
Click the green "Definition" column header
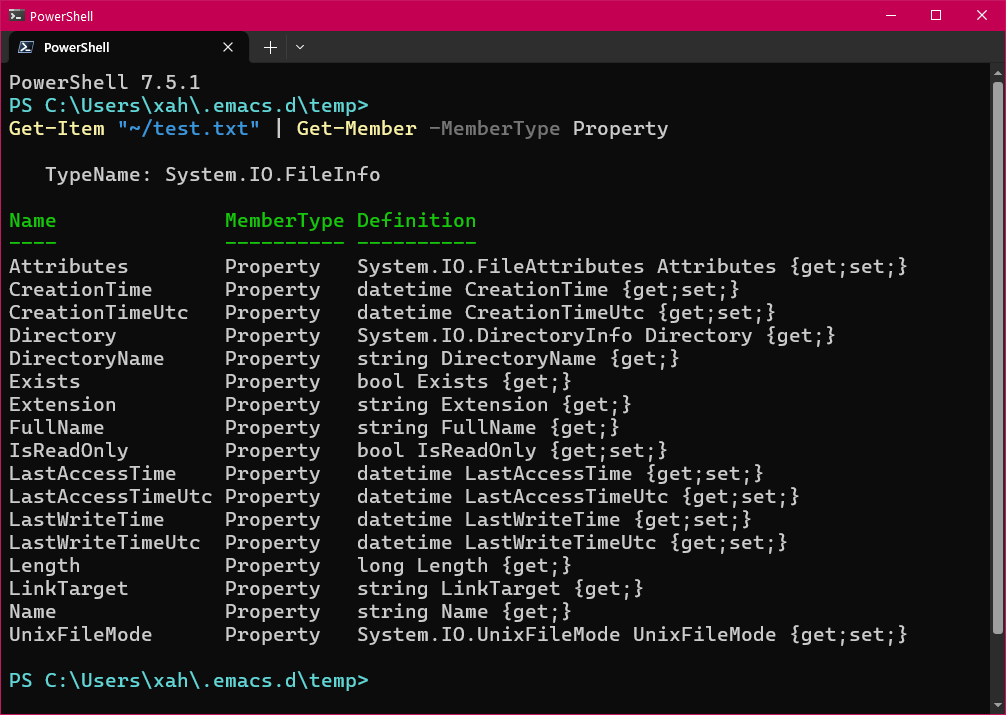tap(416, 220)
